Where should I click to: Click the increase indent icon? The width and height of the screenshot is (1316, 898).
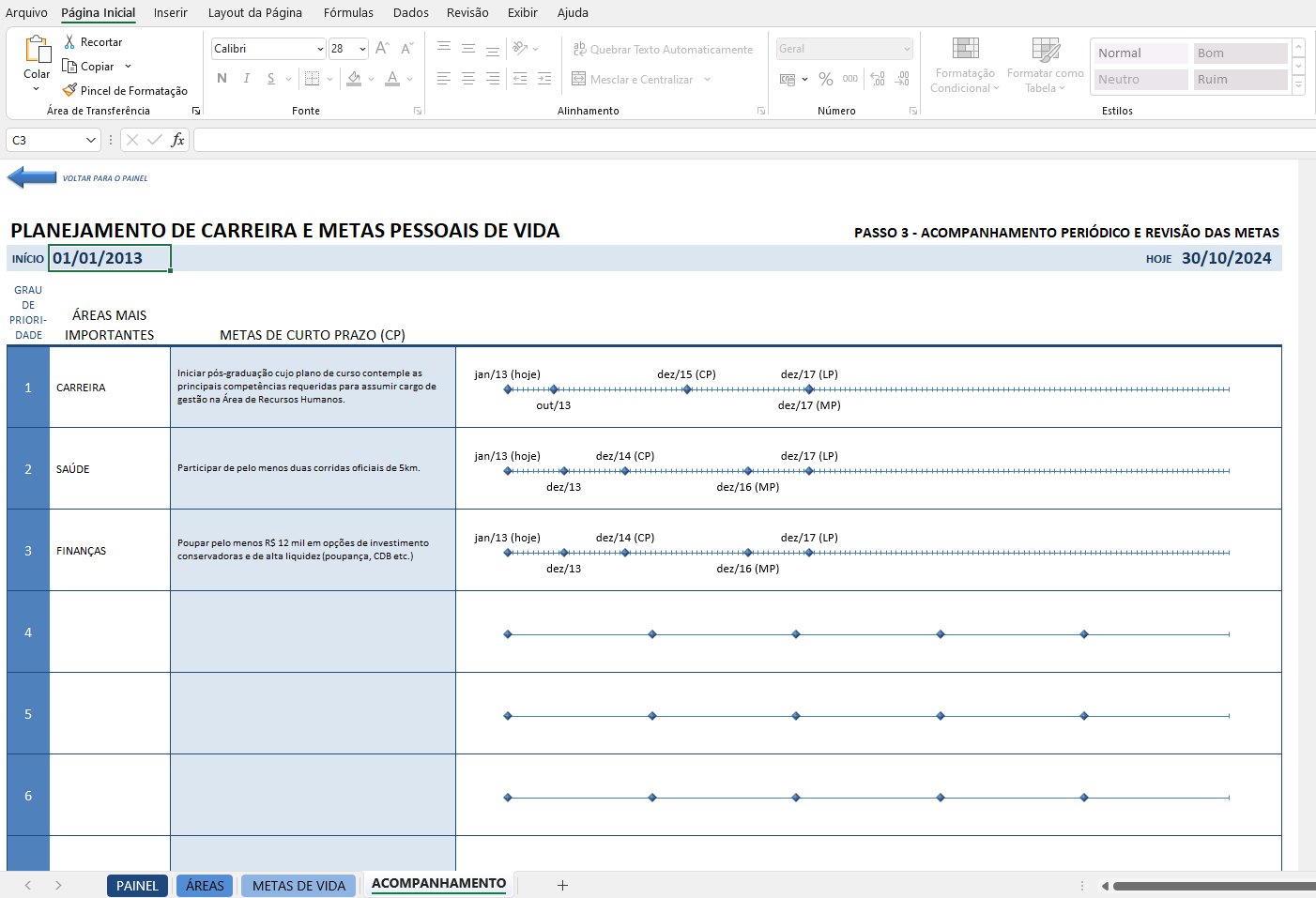[x=544, y=80]
